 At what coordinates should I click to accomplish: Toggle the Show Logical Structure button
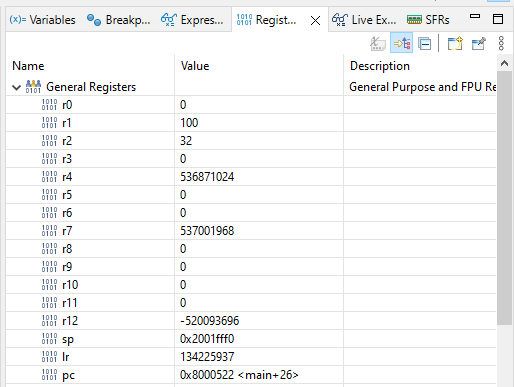[402, 43]
